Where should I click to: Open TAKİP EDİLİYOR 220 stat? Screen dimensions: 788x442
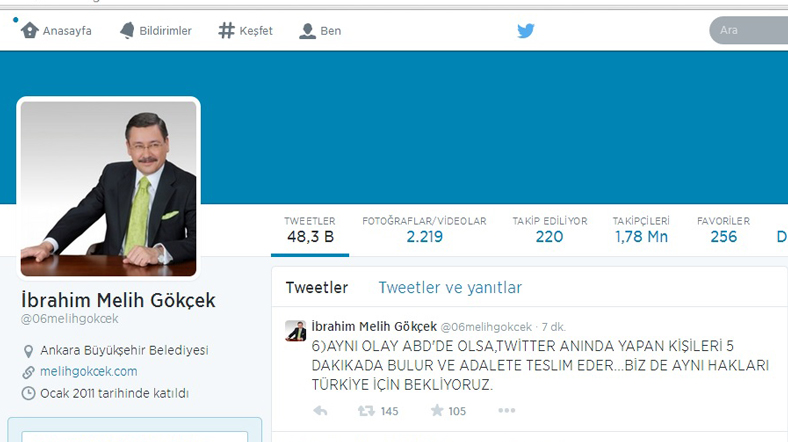click(550, 230)
